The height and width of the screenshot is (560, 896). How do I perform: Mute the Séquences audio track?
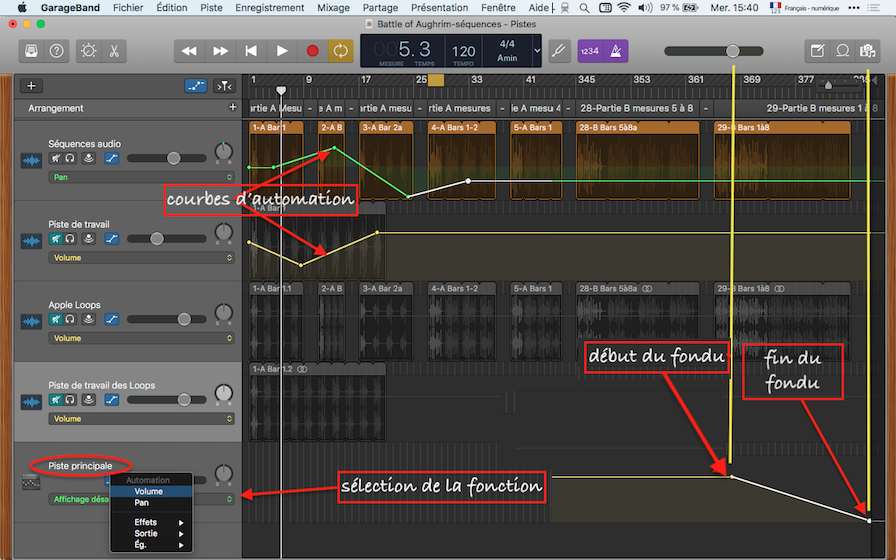point(55,158)
